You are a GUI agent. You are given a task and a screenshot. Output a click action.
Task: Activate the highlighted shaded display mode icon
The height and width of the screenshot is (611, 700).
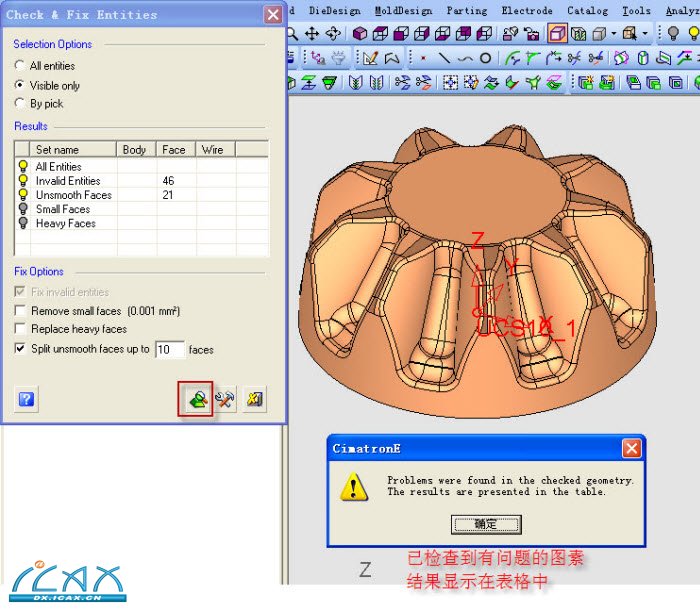pos(557,33)
